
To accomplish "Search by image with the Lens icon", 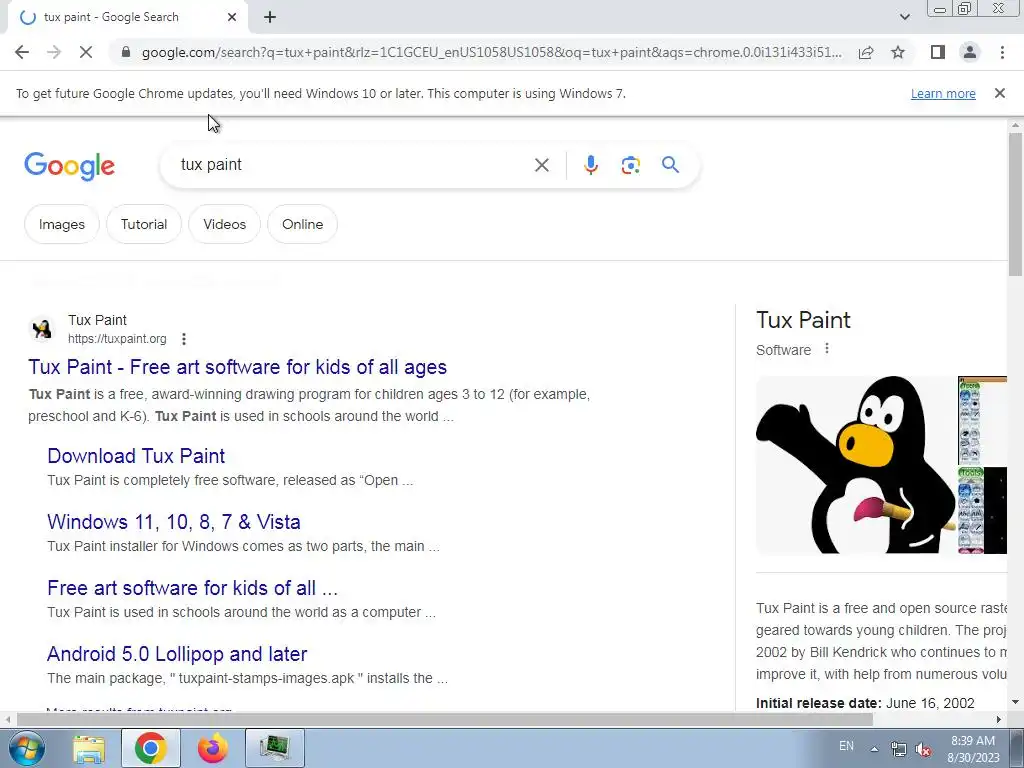I will coord(630,165).
